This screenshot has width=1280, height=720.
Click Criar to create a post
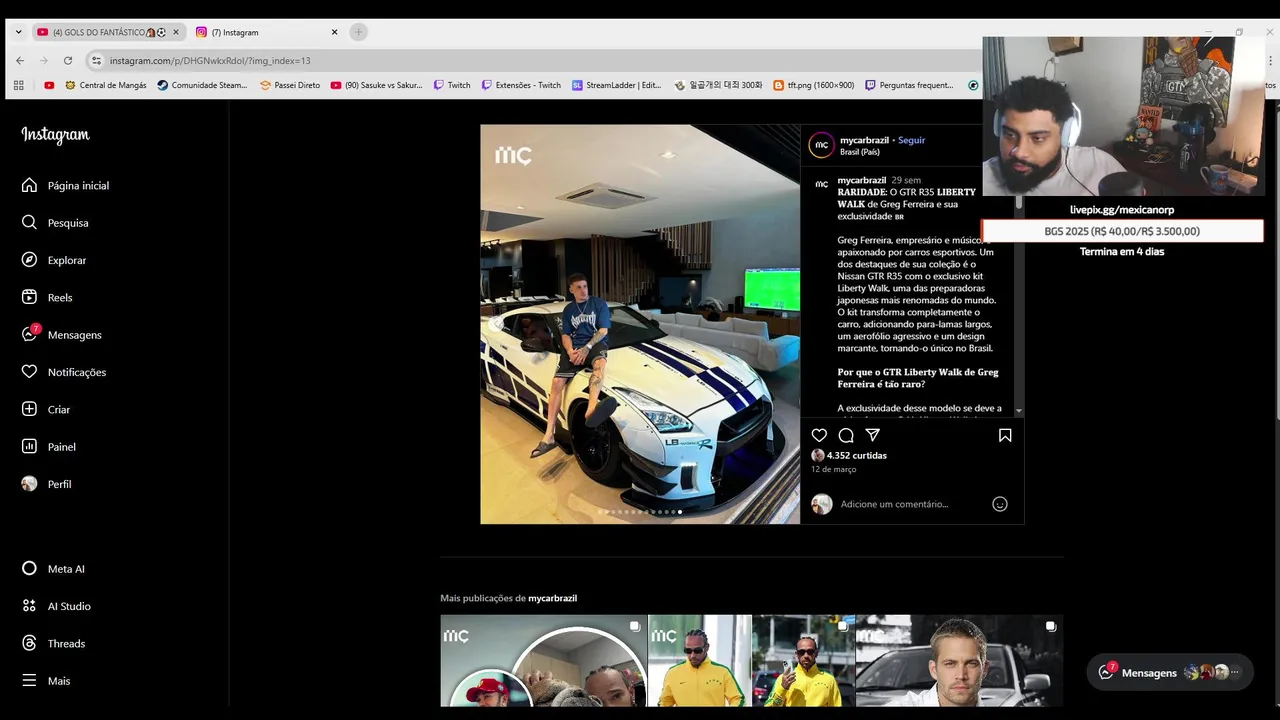46,409
